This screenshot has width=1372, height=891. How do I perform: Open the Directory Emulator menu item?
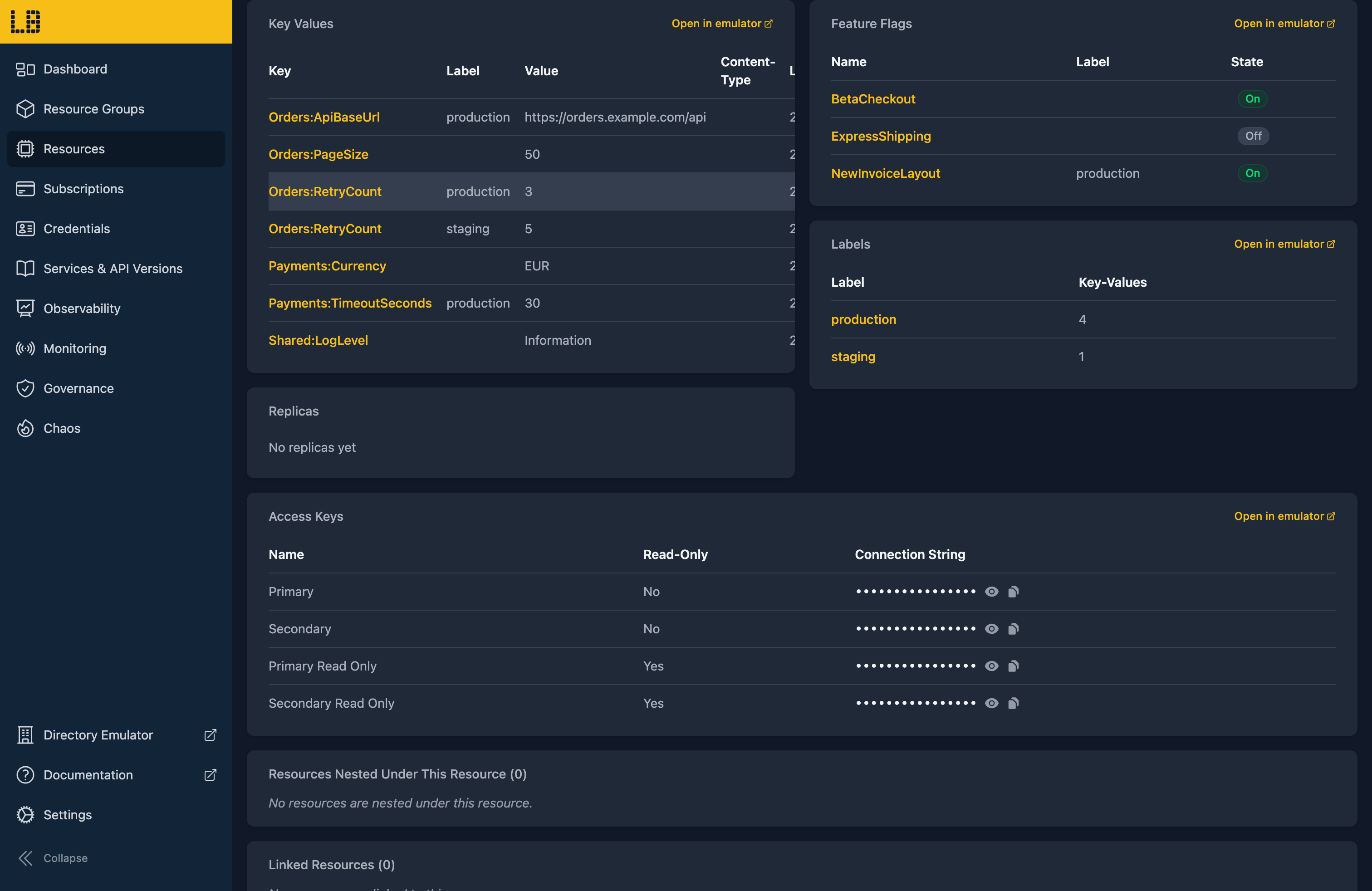click(x=116, y=735)
